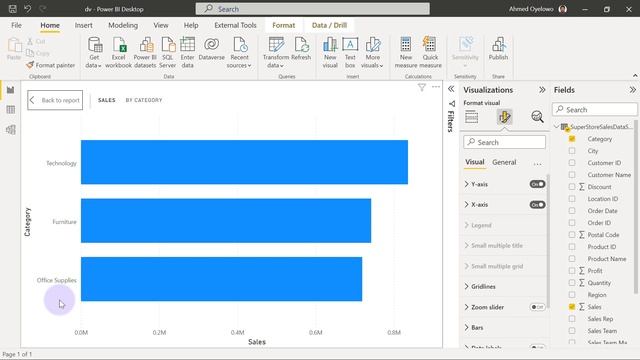
Task: Click the Undo arrow in title bar
Action: coord(27,9)
